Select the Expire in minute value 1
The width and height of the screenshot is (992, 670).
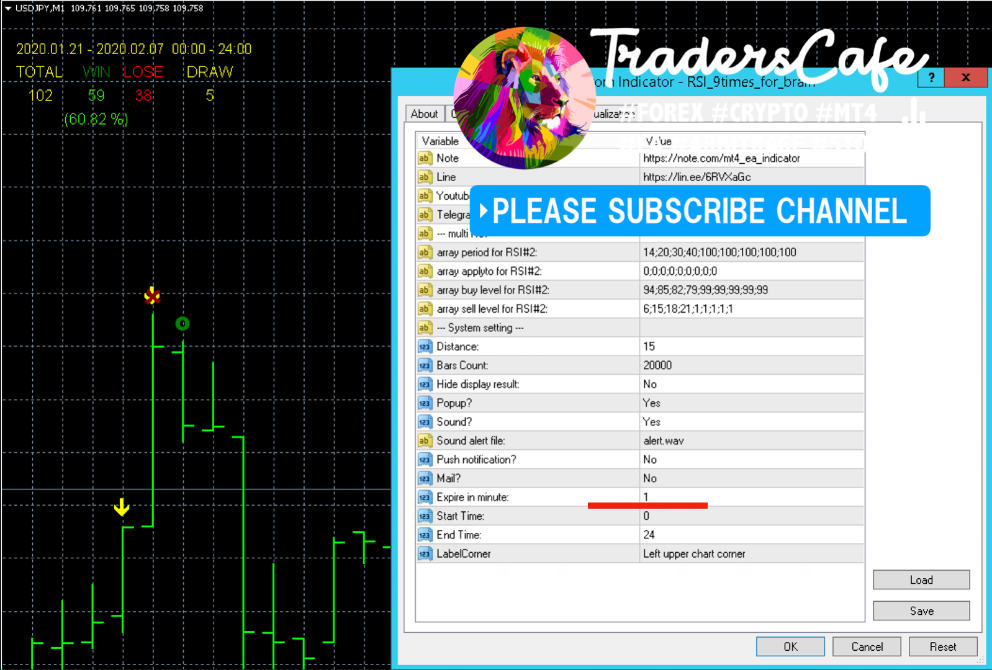tap(646, 497)
